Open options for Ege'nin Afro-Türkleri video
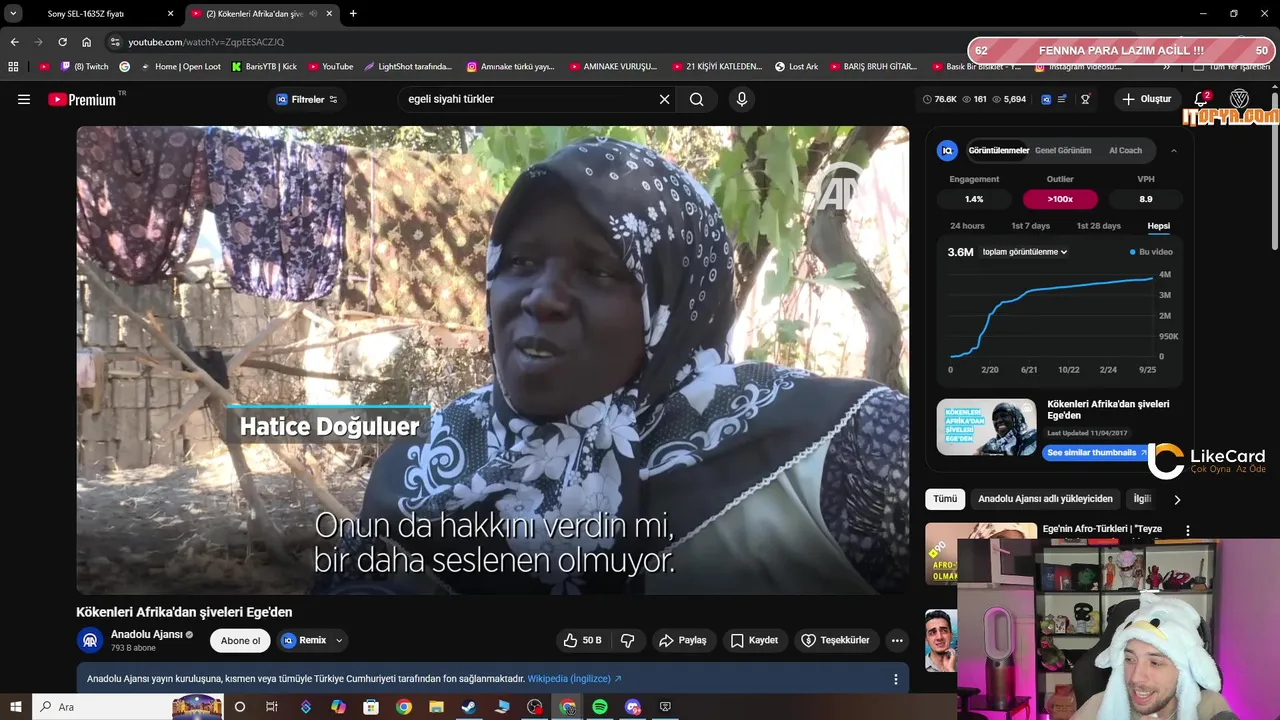Image resolution: width=1280 pixels, height=720 pixels. 1188,531
